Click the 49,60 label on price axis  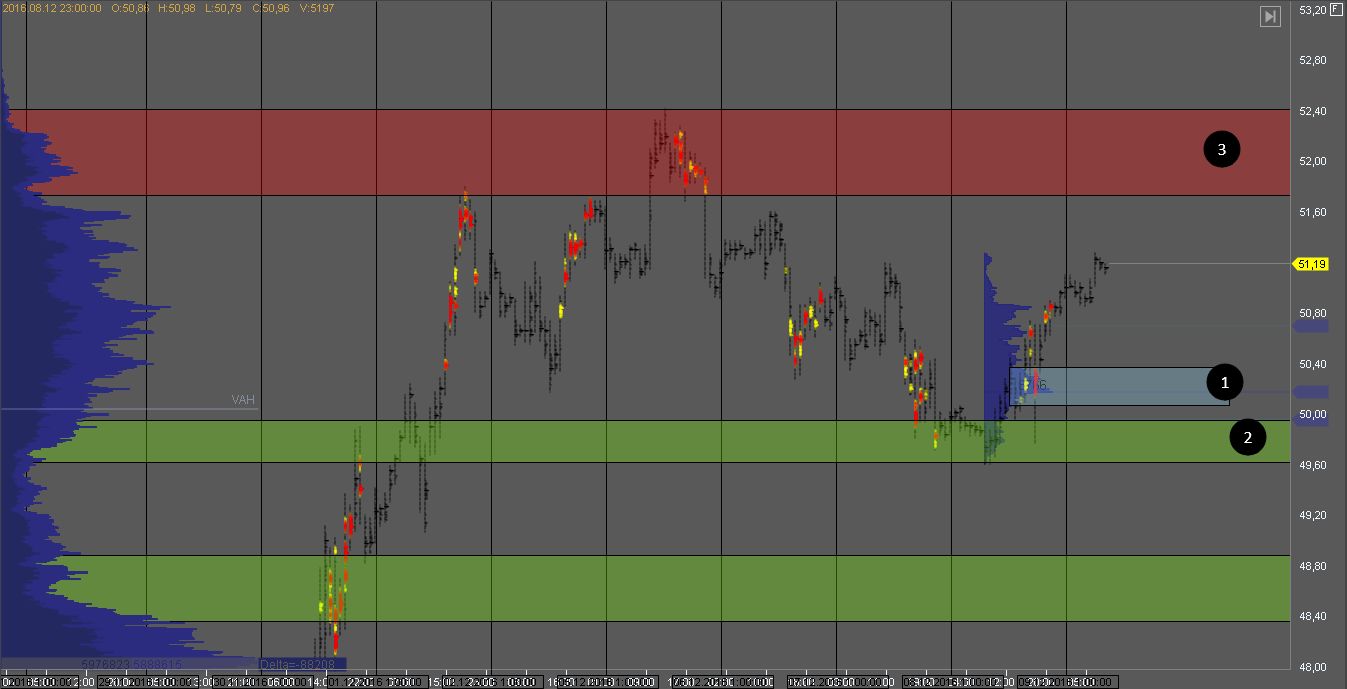pos(1312,465)
